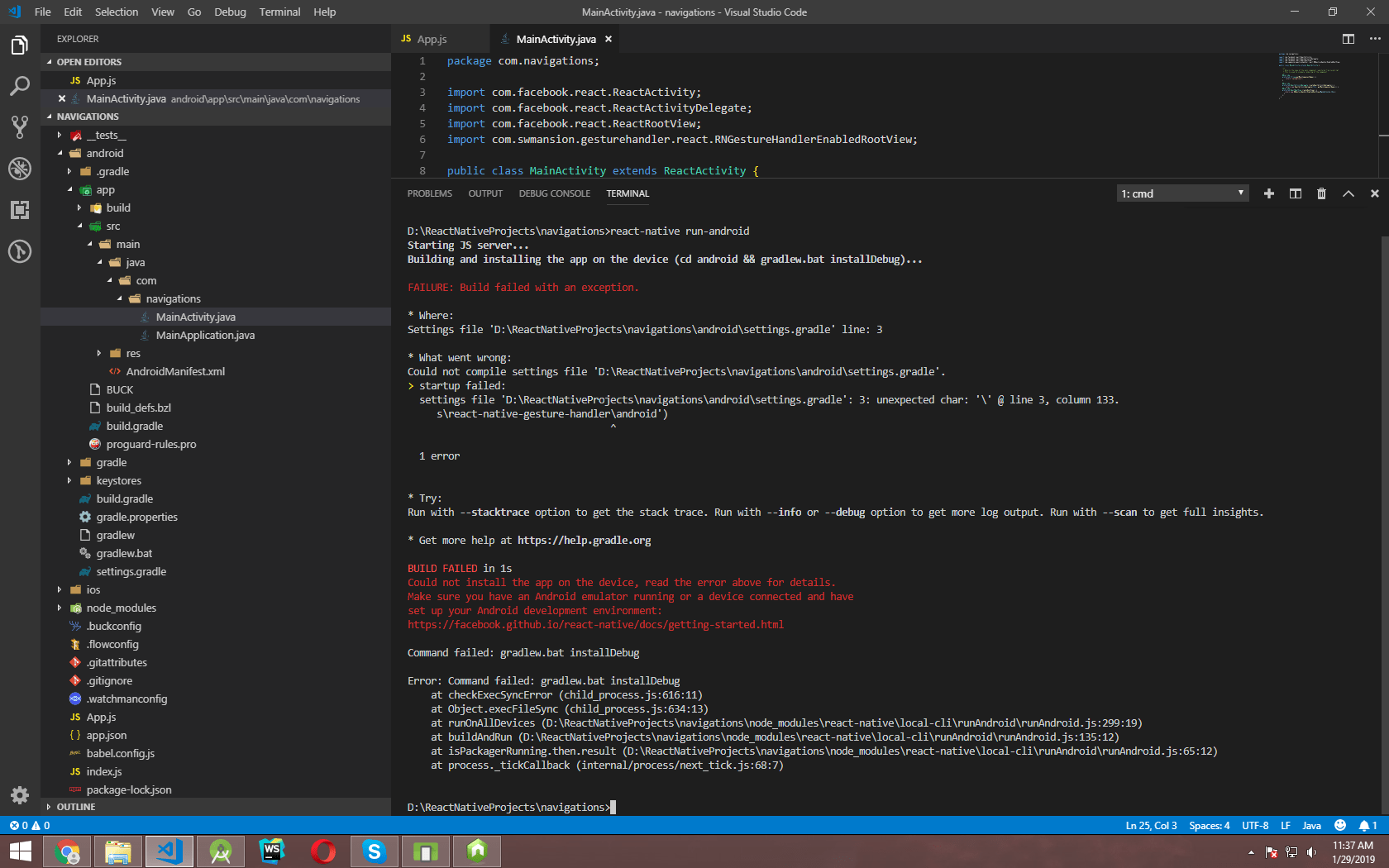Expand the .gradle folder
This screenshot has width=1389, height=868.
pyautogui.click(x=69, y=171)
